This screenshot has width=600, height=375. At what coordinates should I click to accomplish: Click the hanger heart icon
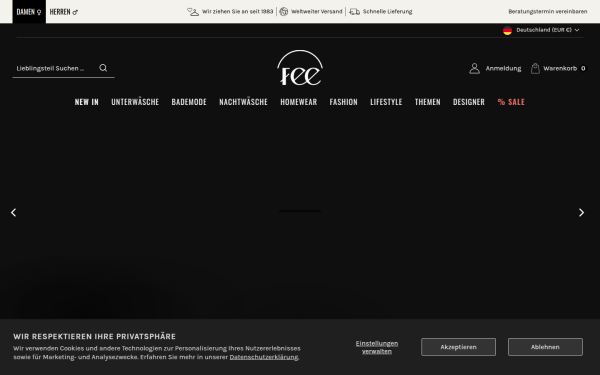193,12
